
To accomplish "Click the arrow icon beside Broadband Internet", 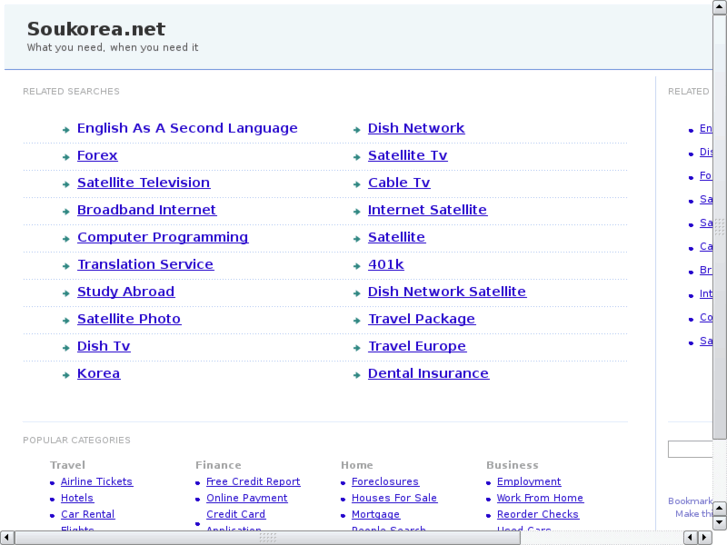I will pyautogui.click(x=66, y=212).
